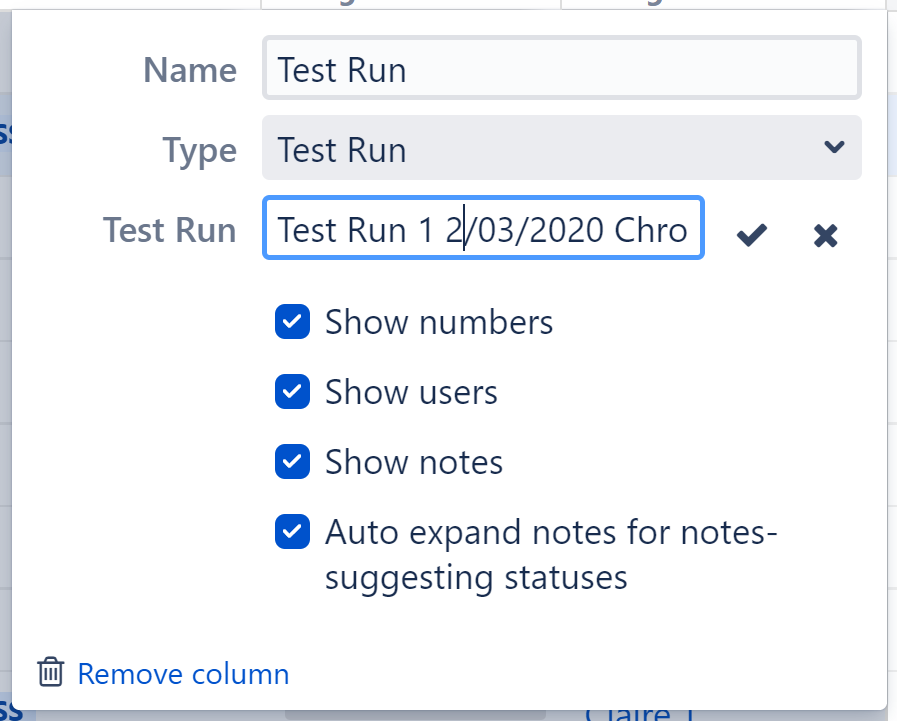897x721 pixels.
Task: Disable auto expand notes for notes-suggesting statuses
Action: pyautogui.click(x=292, y=532)
